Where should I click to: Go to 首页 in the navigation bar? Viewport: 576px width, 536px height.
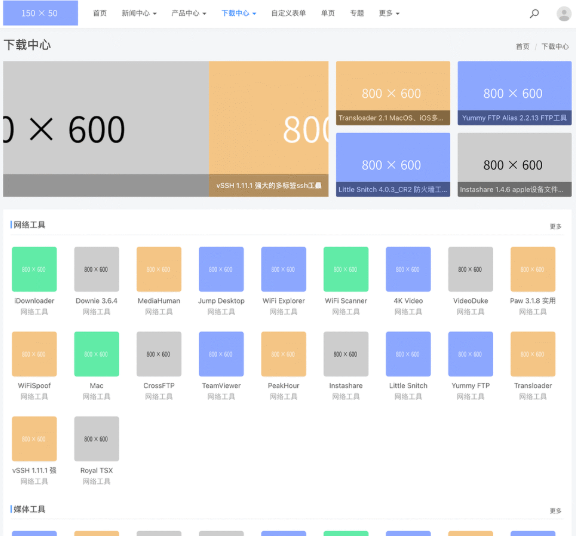click(x=100, y=13)
